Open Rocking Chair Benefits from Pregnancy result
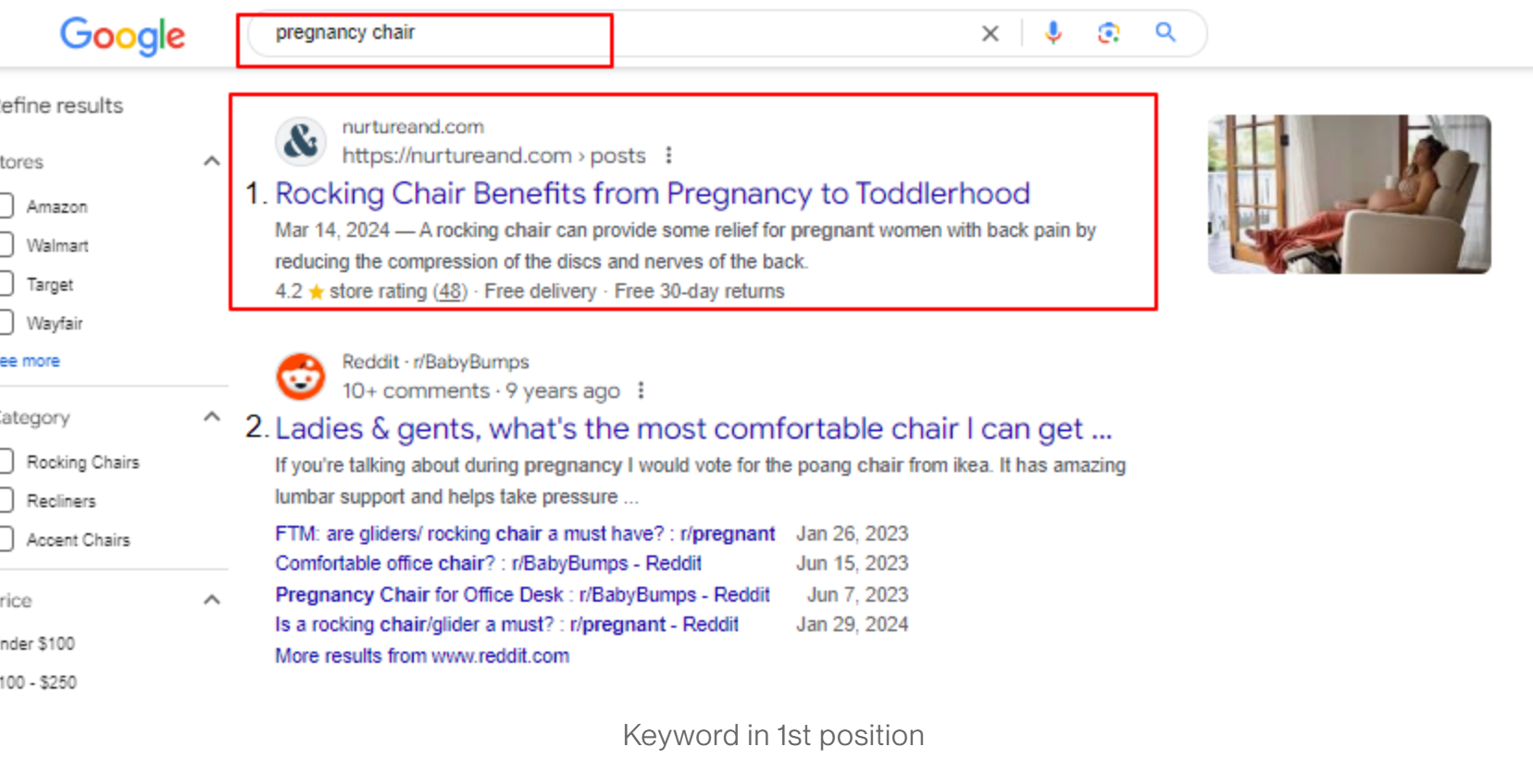 (x=653, y=193)
